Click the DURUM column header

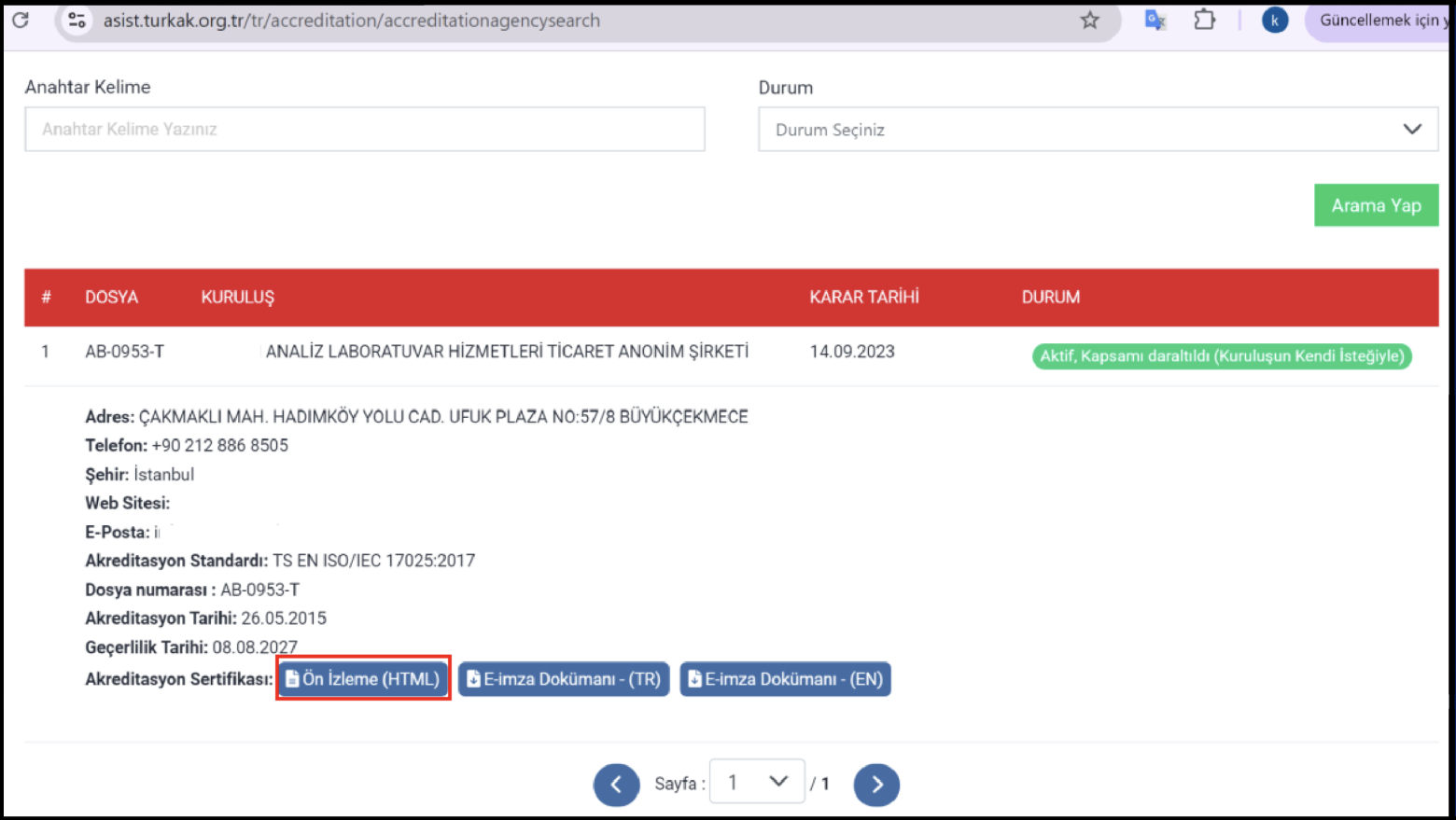[1051, 297]
